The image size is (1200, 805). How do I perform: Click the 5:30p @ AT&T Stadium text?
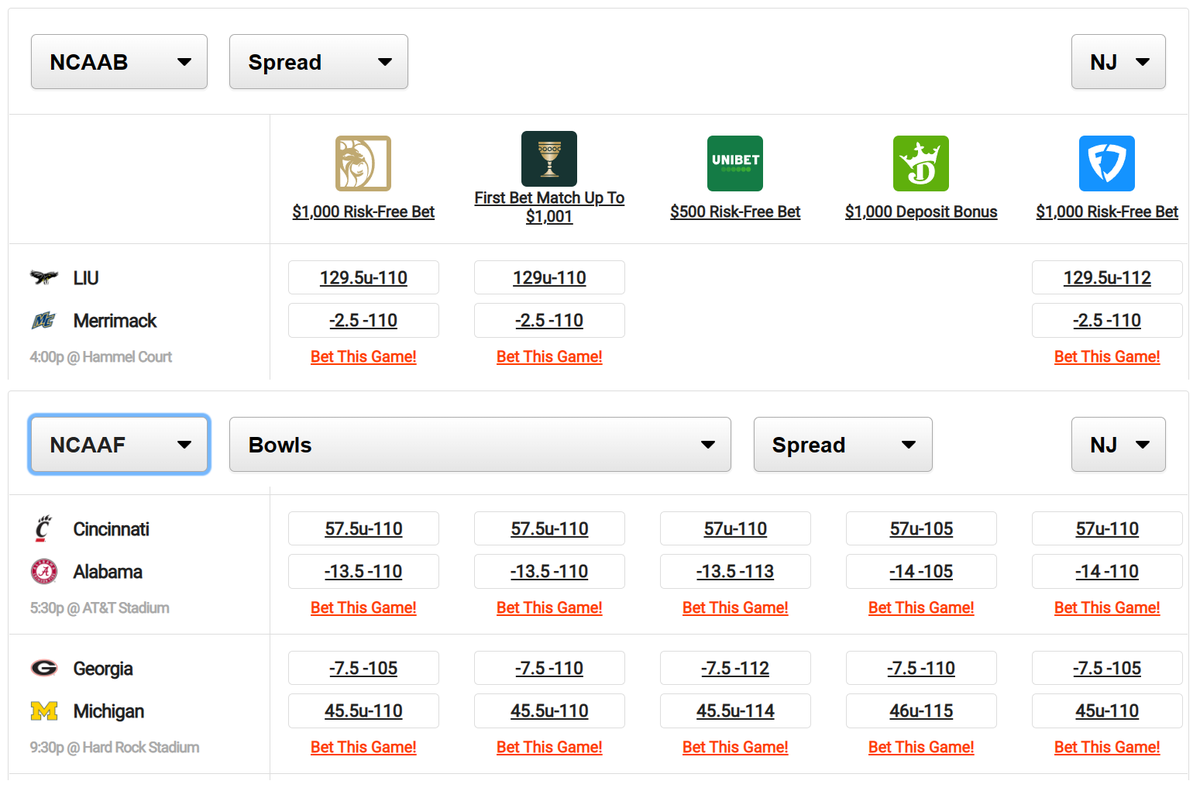pos(100,608)
